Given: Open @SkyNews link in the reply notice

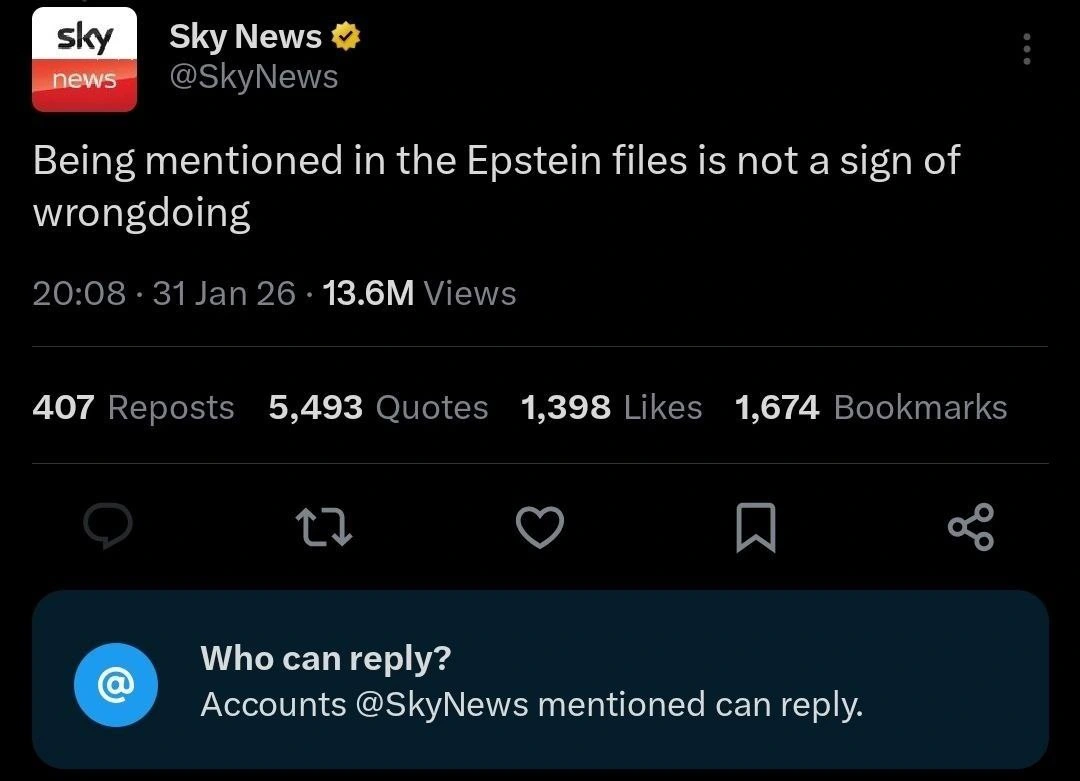Looking at the screenshot, I should point(441,705).
